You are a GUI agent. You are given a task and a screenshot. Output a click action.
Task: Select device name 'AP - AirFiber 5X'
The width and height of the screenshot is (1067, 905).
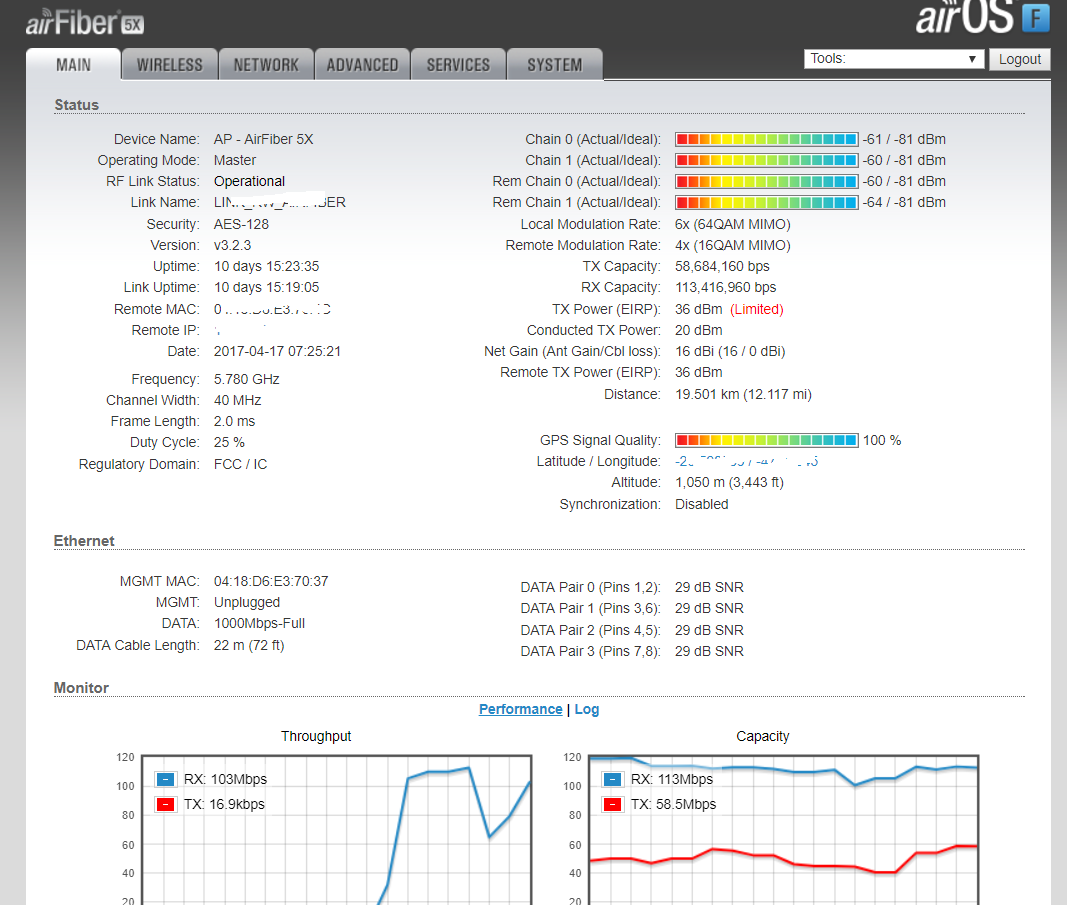point(263,139)
